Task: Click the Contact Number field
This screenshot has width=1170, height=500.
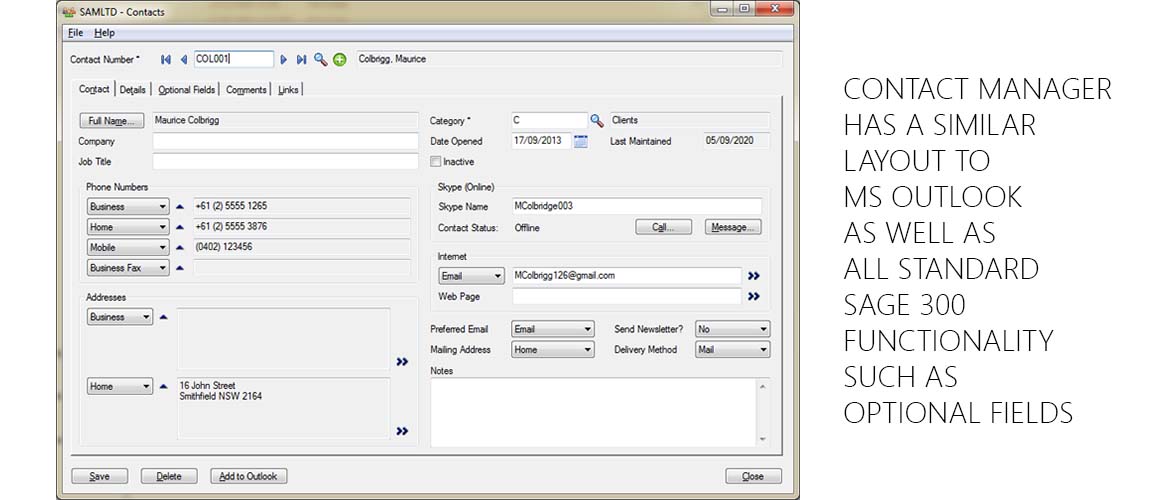Action: (234, 59)
